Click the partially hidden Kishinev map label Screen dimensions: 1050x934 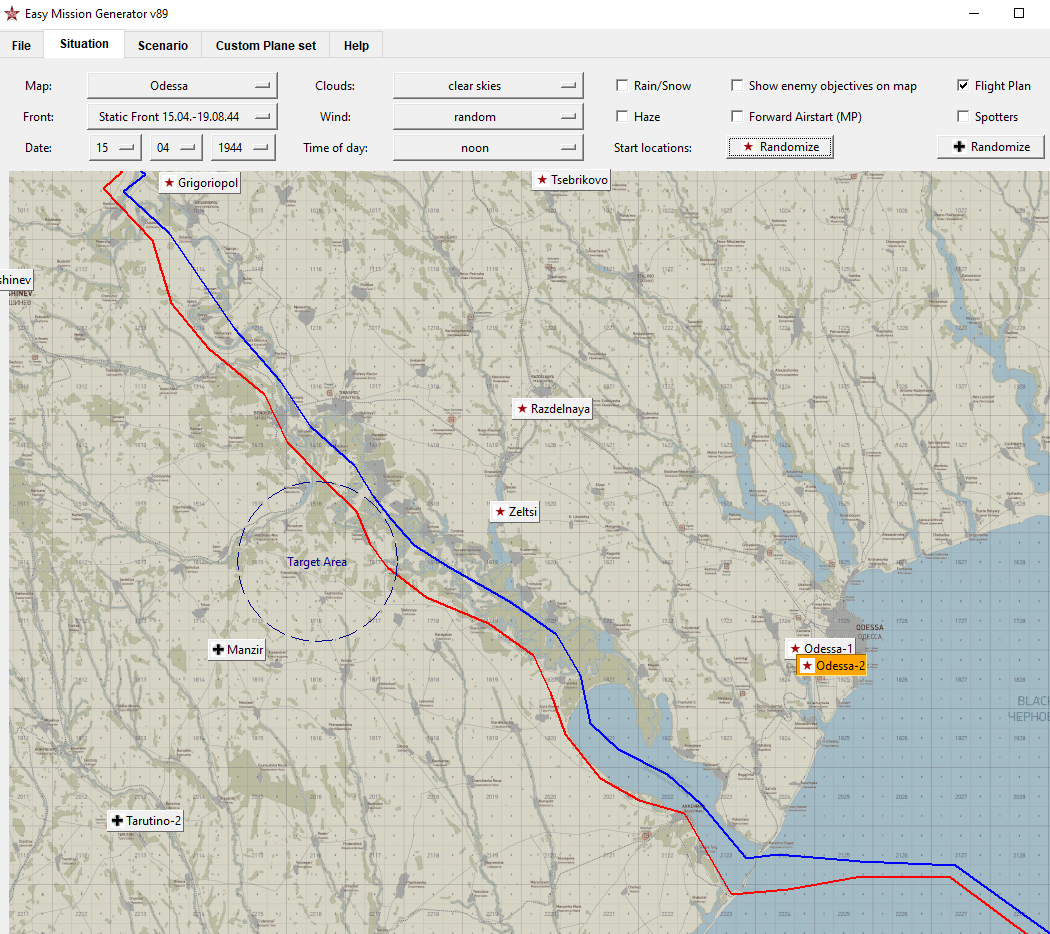[x=16, y=280]
